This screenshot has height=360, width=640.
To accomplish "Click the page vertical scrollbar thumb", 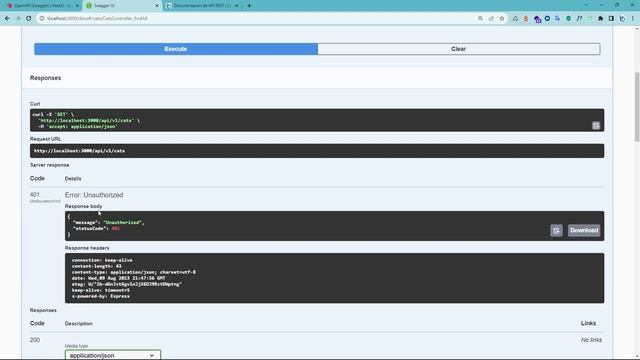I will [637, 107].
